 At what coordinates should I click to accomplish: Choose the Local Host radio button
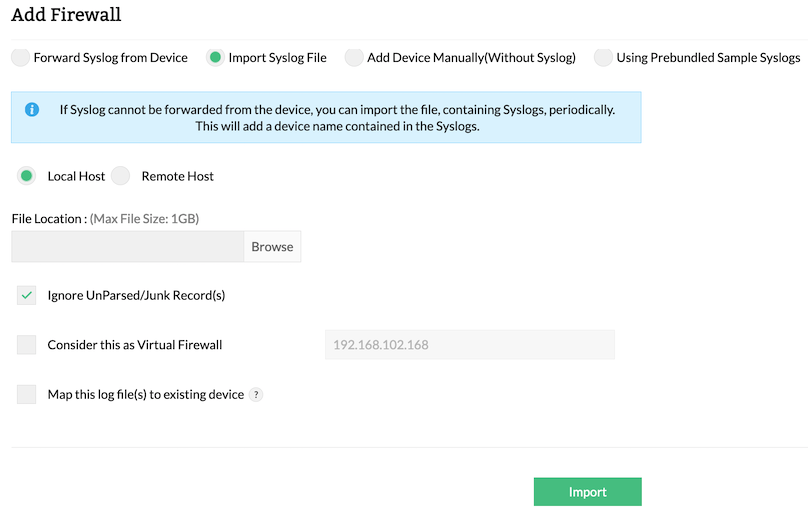click(x=27, y=176)
